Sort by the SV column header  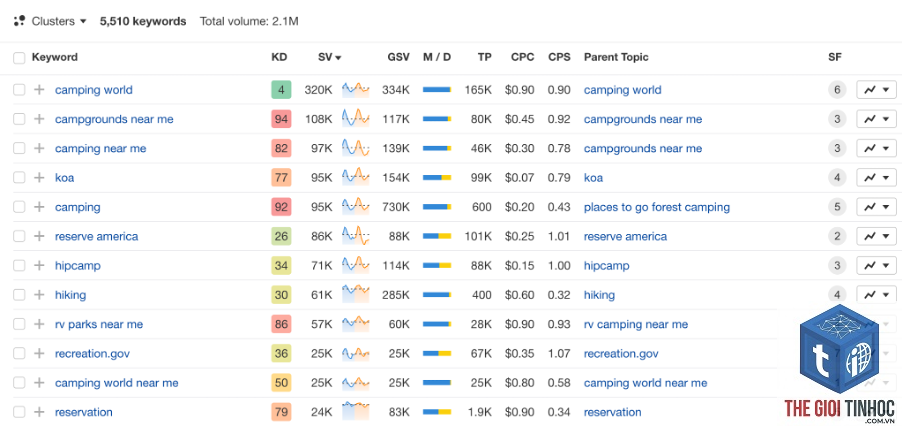(330, 57)
